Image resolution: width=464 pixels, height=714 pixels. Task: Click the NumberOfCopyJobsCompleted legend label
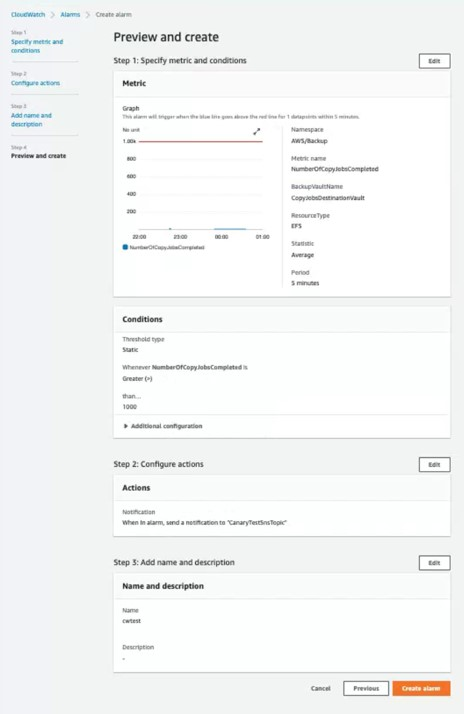(167, 247)
